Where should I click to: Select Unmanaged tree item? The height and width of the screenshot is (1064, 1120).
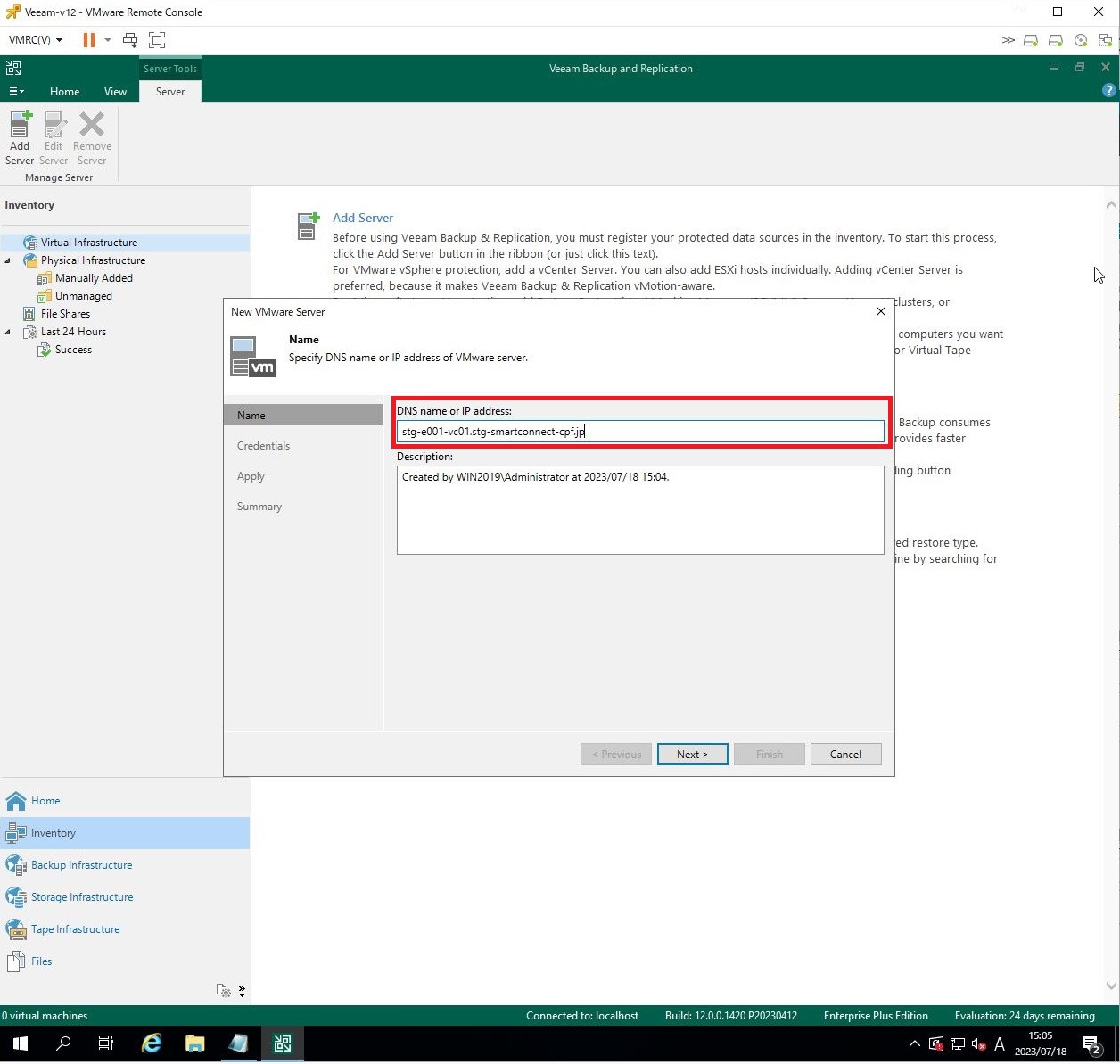[84, 296]
